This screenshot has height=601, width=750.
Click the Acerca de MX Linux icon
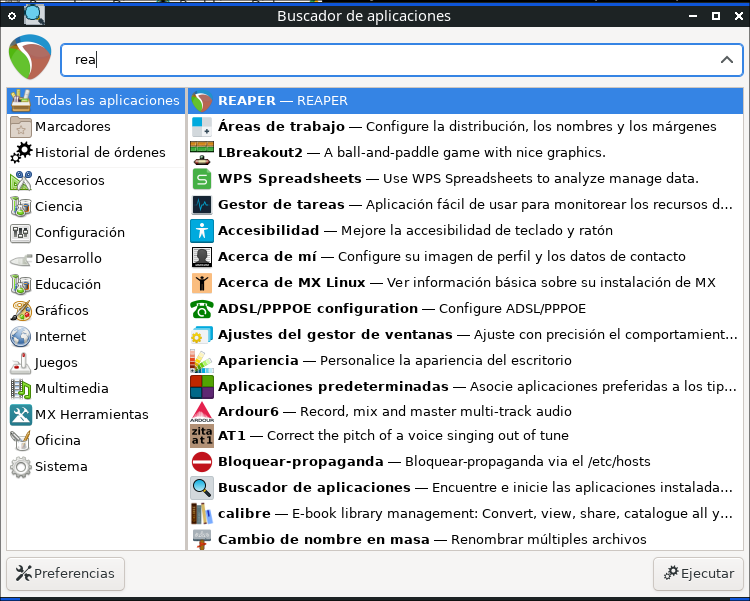click(x=201, y=283)
